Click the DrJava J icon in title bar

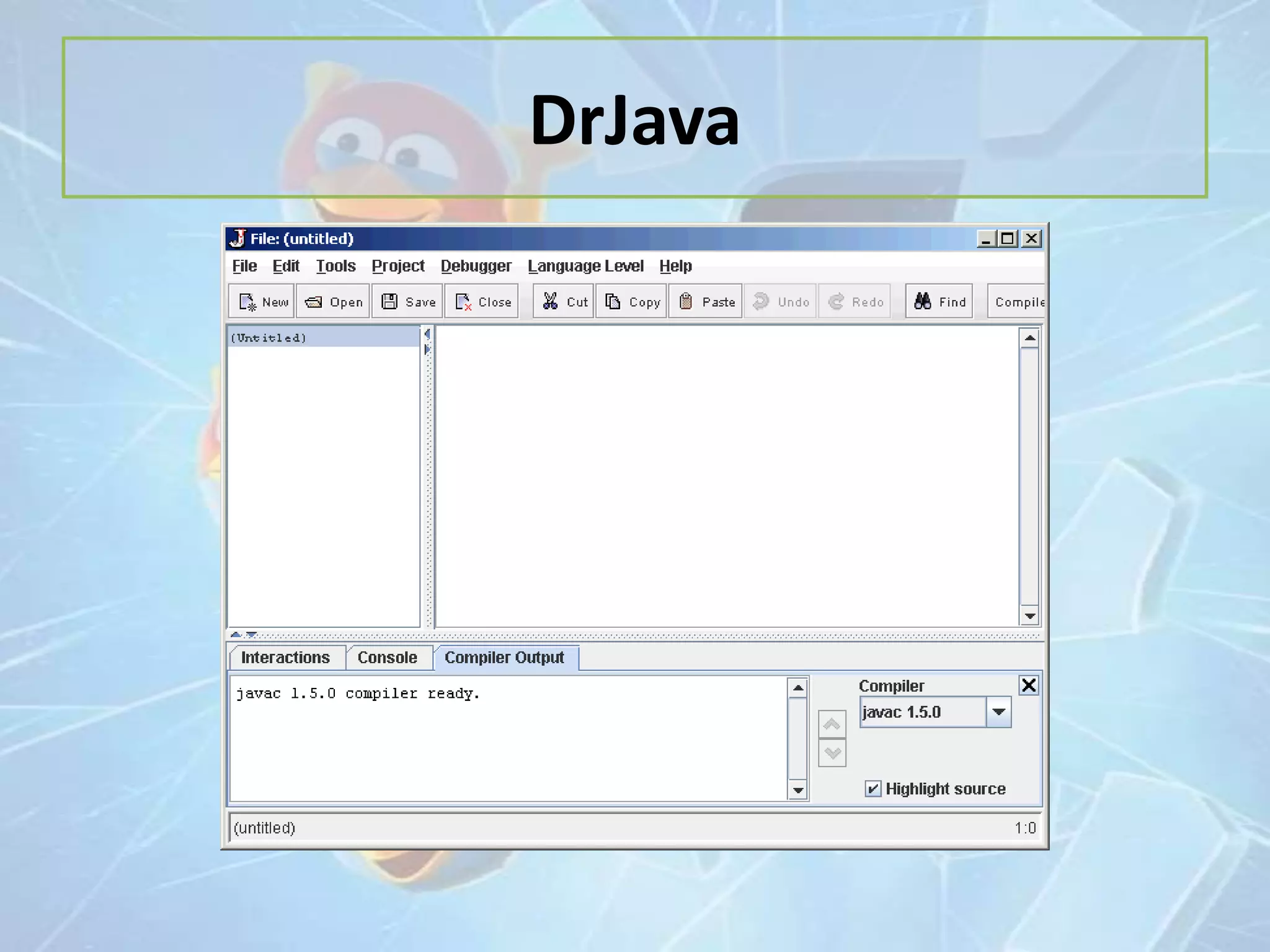point(238,238)
